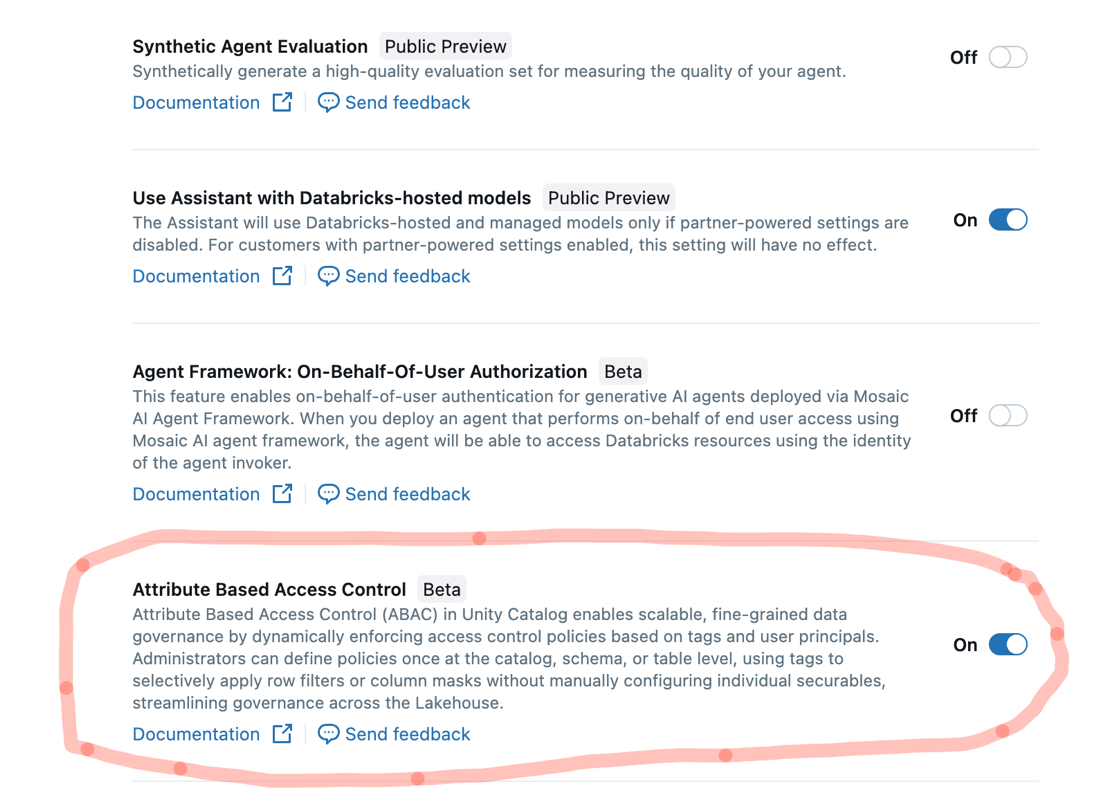1099x789 pixels.
Task: Click external-link icon under Attribute Based Access Control
Action: point(282,734)
